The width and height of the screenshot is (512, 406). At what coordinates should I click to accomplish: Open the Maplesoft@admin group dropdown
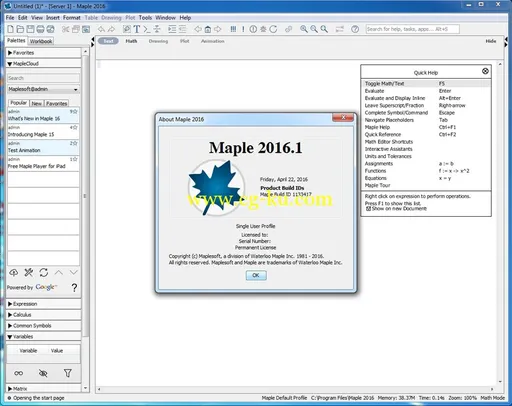pos(43,89)
